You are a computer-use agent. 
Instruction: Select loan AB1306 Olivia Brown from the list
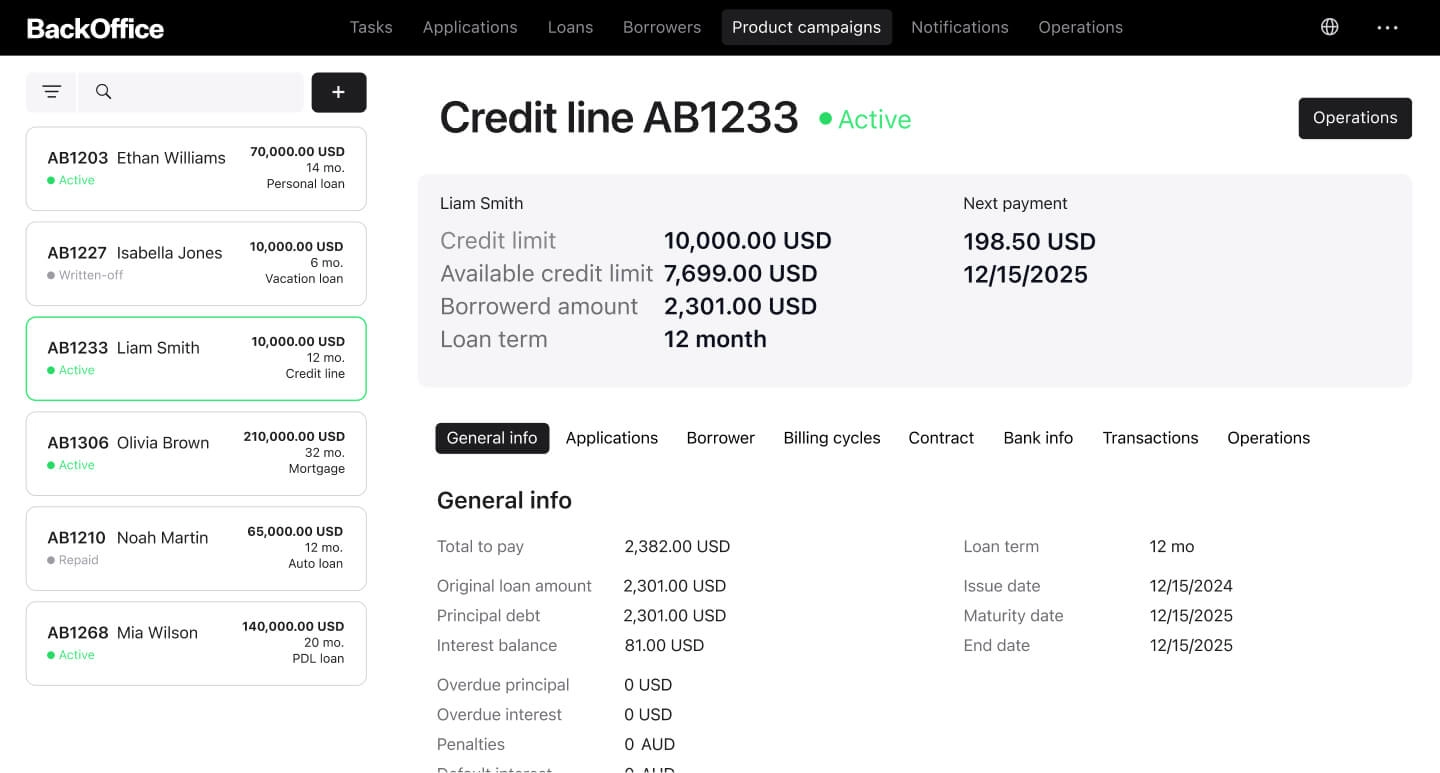[x=196, y=453]
